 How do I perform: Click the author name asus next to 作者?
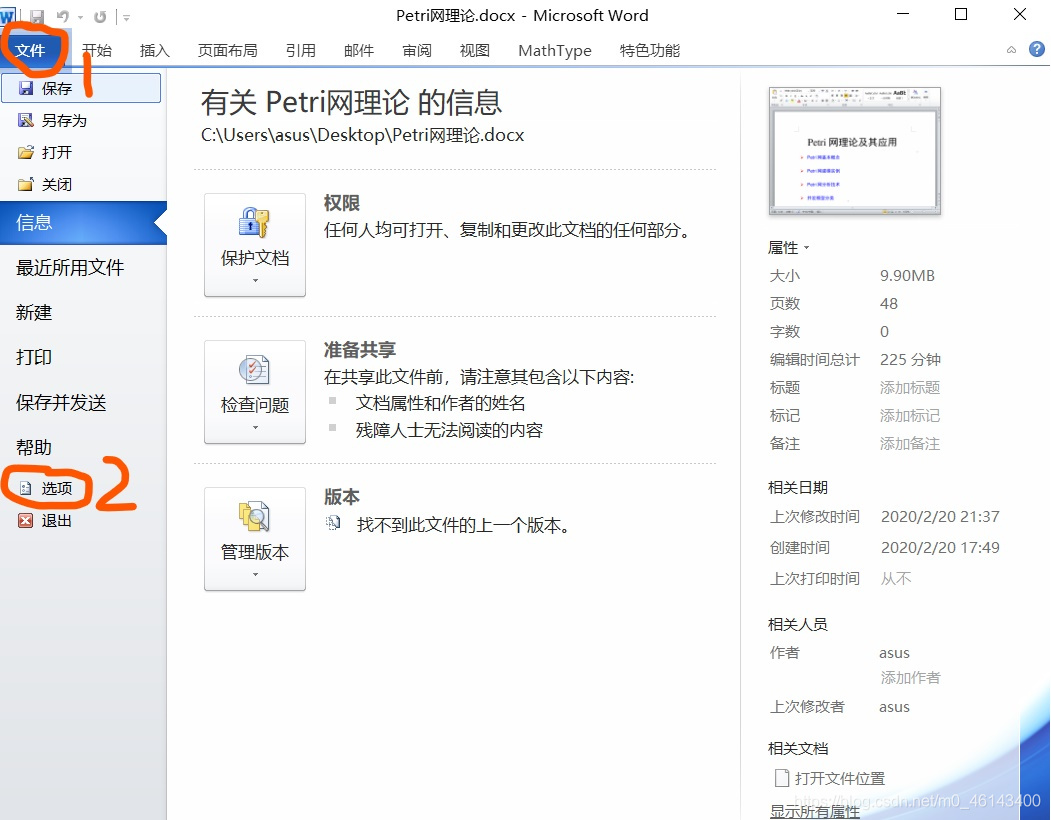click(x=894, y=653)
